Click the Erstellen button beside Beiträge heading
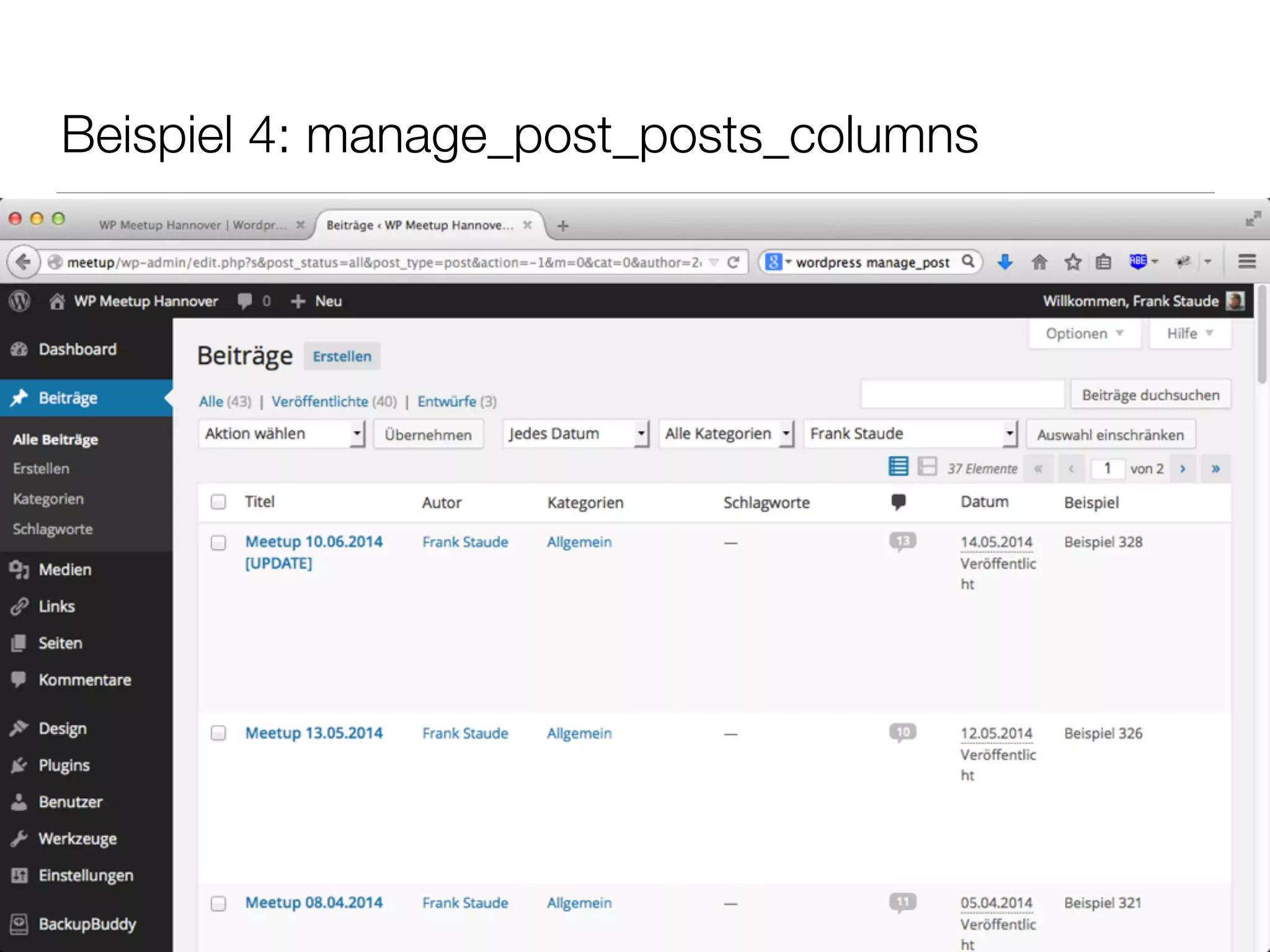 coord(342,356)
